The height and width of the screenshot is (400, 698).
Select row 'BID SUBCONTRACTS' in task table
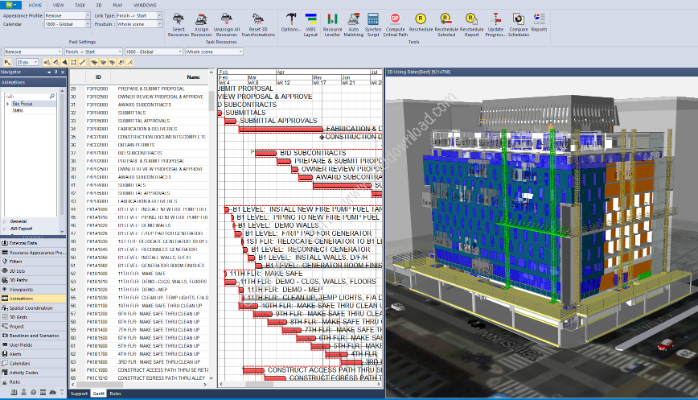pos(139,153)
